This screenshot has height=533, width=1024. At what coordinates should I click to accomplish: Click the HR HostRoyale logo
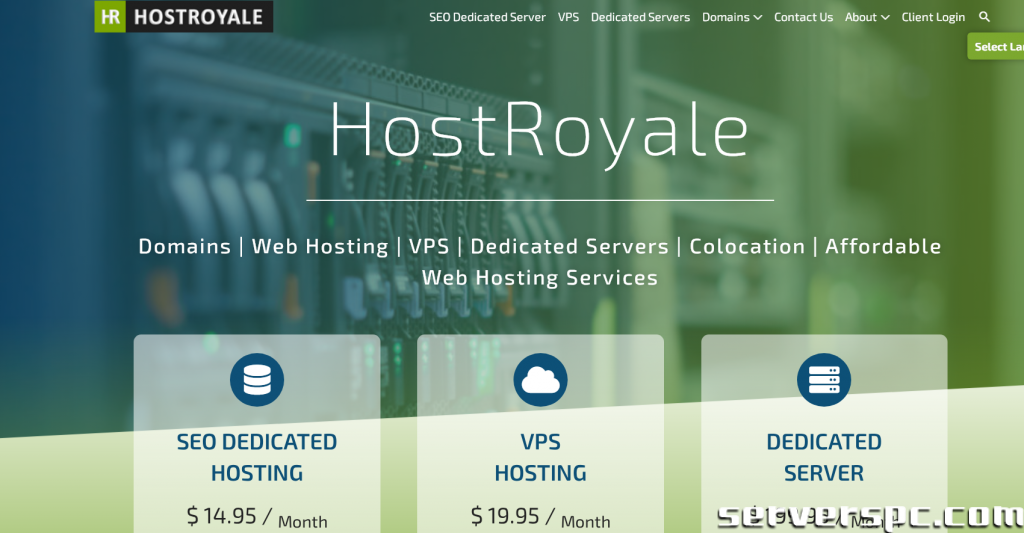click(x=183, y=17)
